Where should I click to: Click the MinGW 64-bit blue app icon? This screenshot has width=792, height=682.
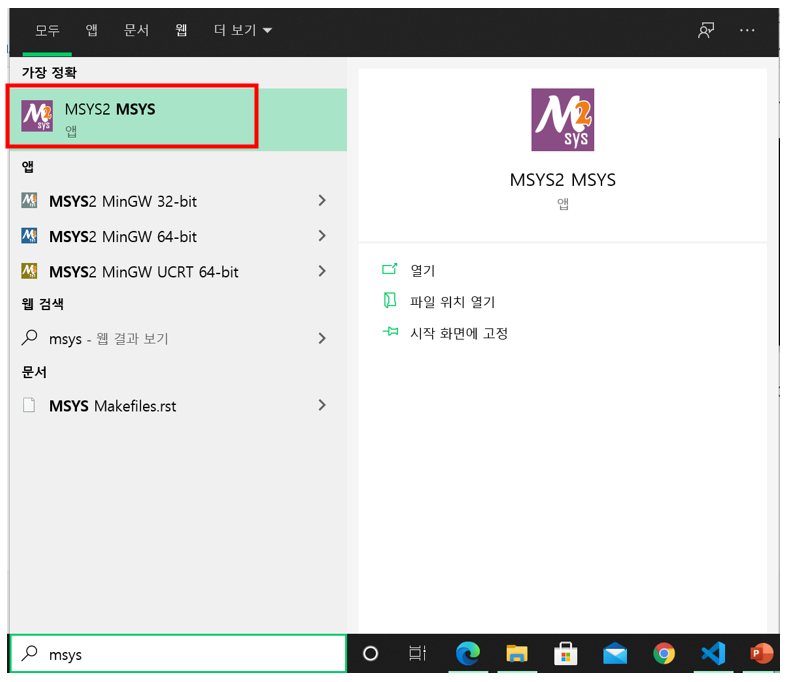tap(29, 235)
